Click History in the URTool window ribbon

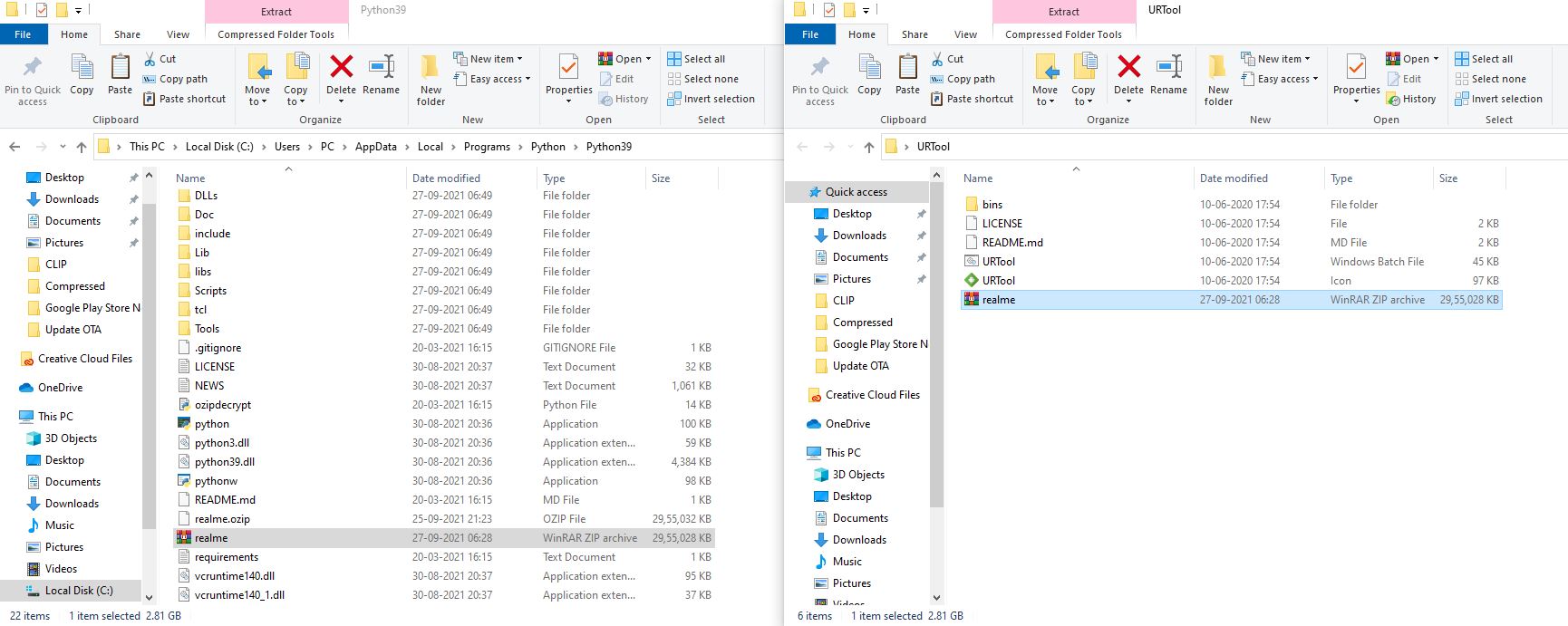(x=1411, y=99)
